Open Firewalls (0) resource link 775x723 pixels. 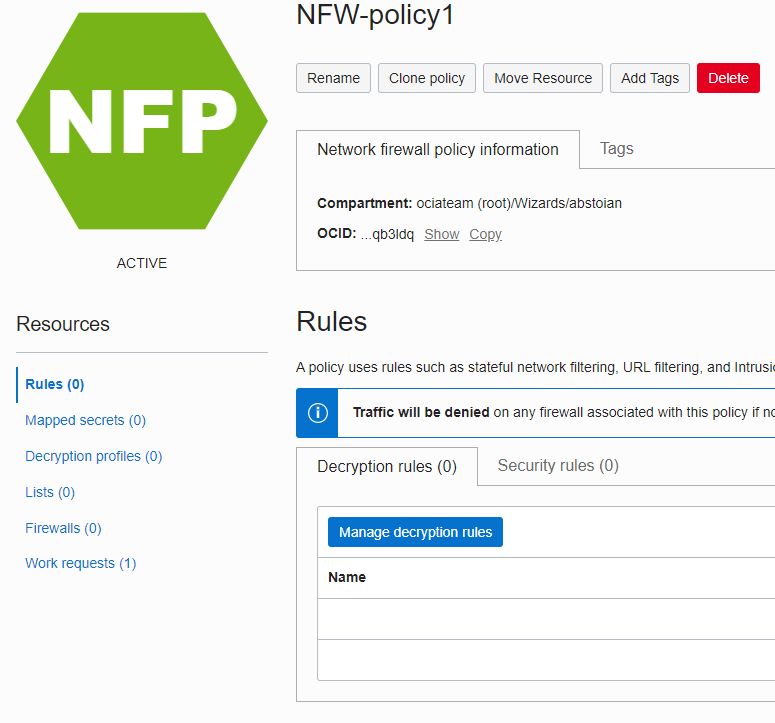[x=63, y=529]
